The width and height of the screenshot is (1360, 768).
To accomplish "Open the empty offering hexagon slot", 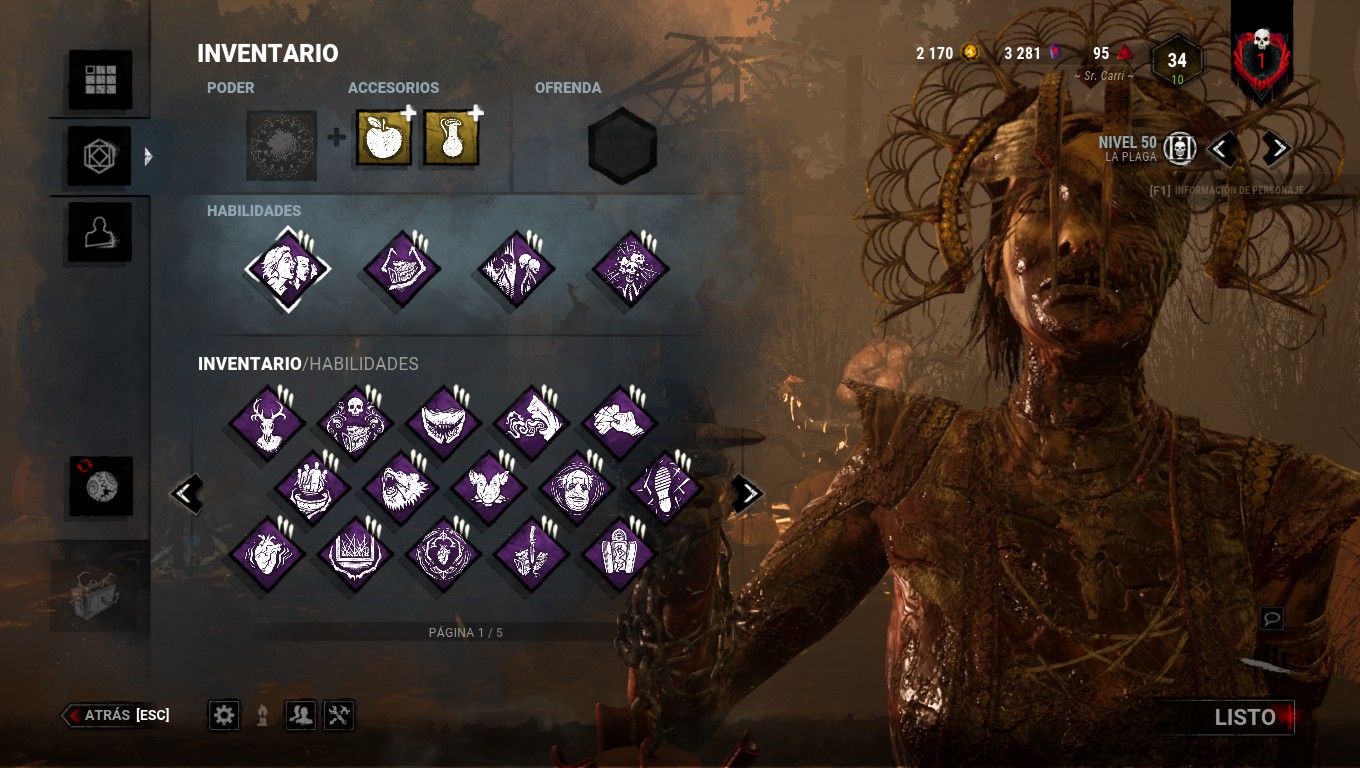I will (x=622, y=146).
